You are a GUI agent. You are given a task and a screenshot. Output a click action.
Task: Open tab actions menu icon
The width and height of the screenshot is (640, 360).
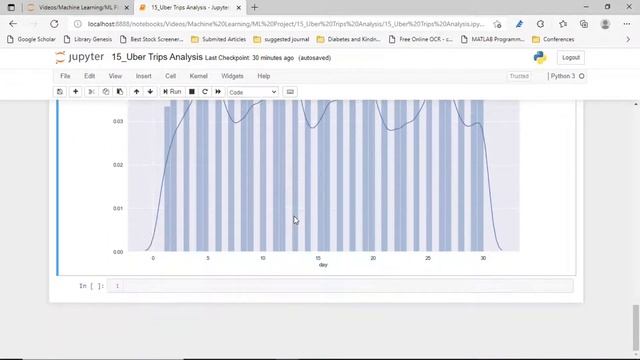click(11, 7)
